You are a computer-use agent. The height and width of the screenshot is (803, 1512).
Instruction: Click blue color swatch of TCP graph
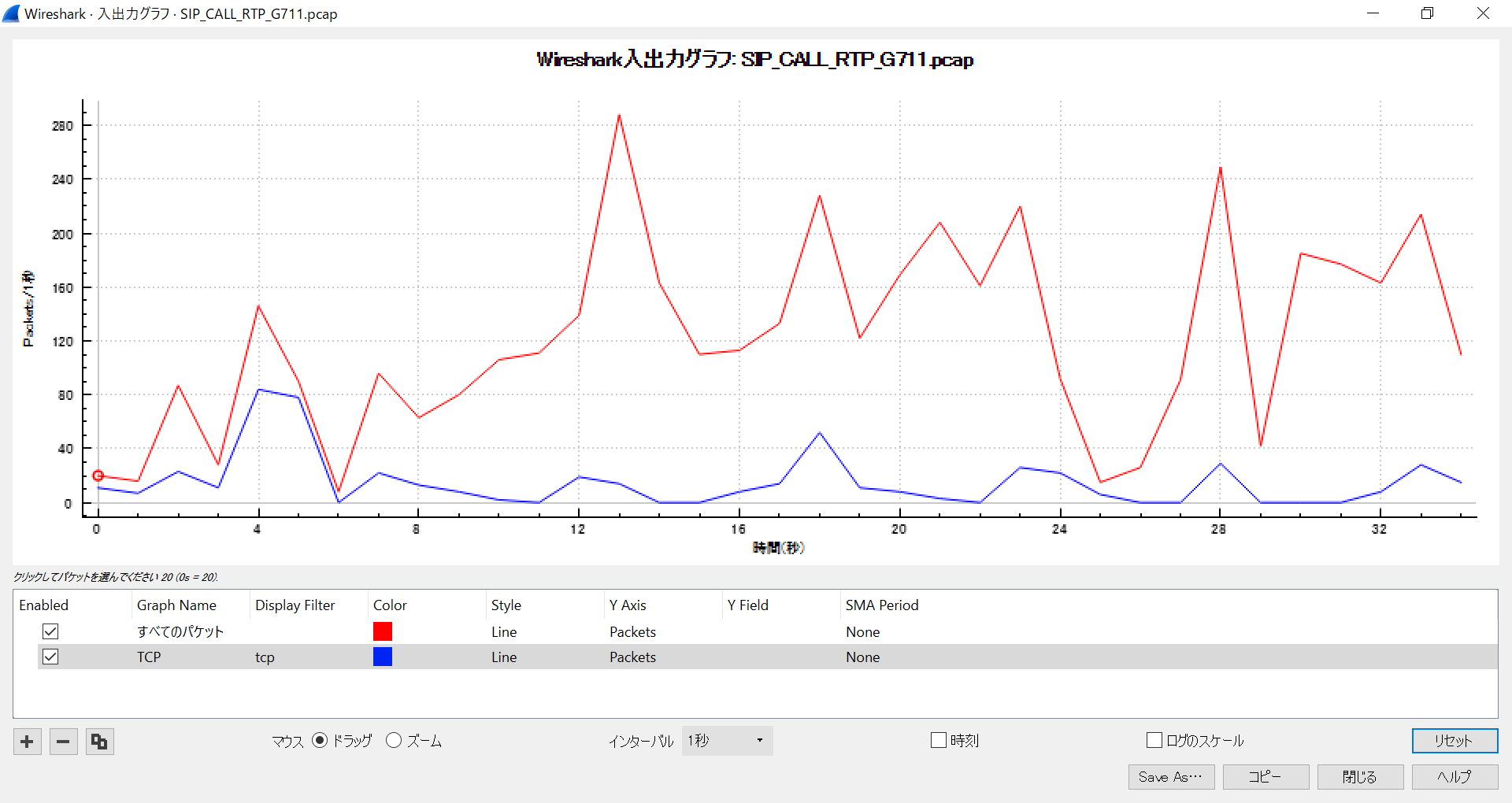click(x=383, y=657)
